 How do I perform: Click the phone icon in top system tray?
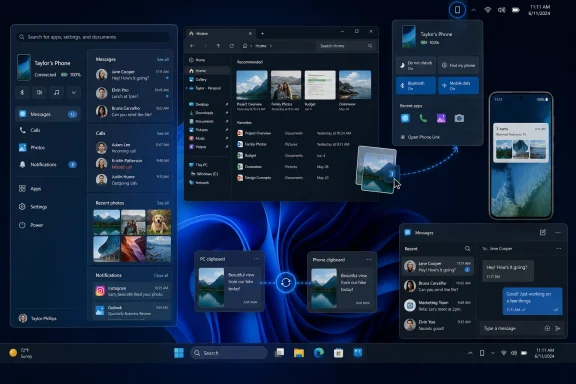coord(457,10)
